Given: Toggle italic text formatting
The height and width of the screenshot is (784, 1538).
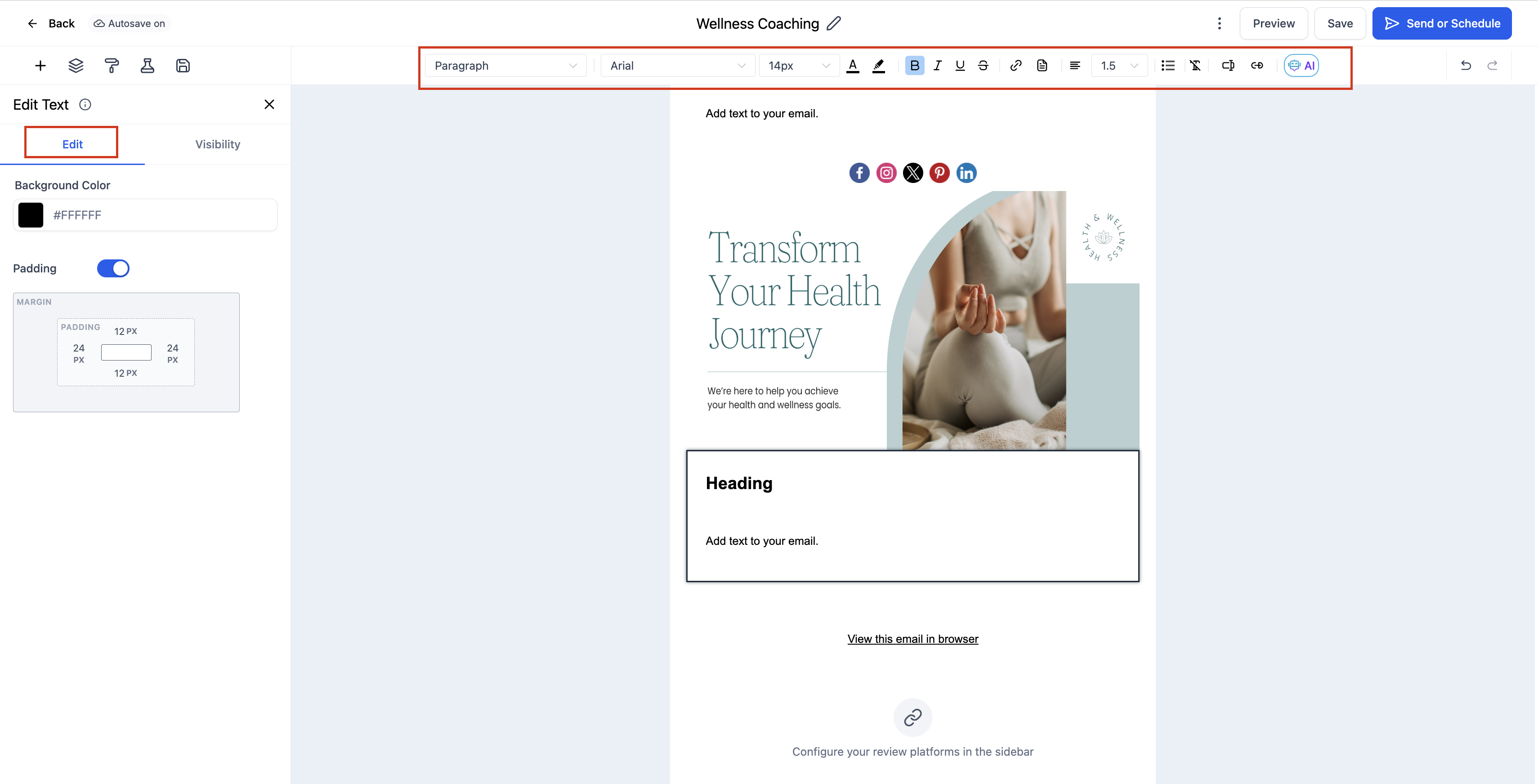Looking at the screenshot, I should click(937, 66).
